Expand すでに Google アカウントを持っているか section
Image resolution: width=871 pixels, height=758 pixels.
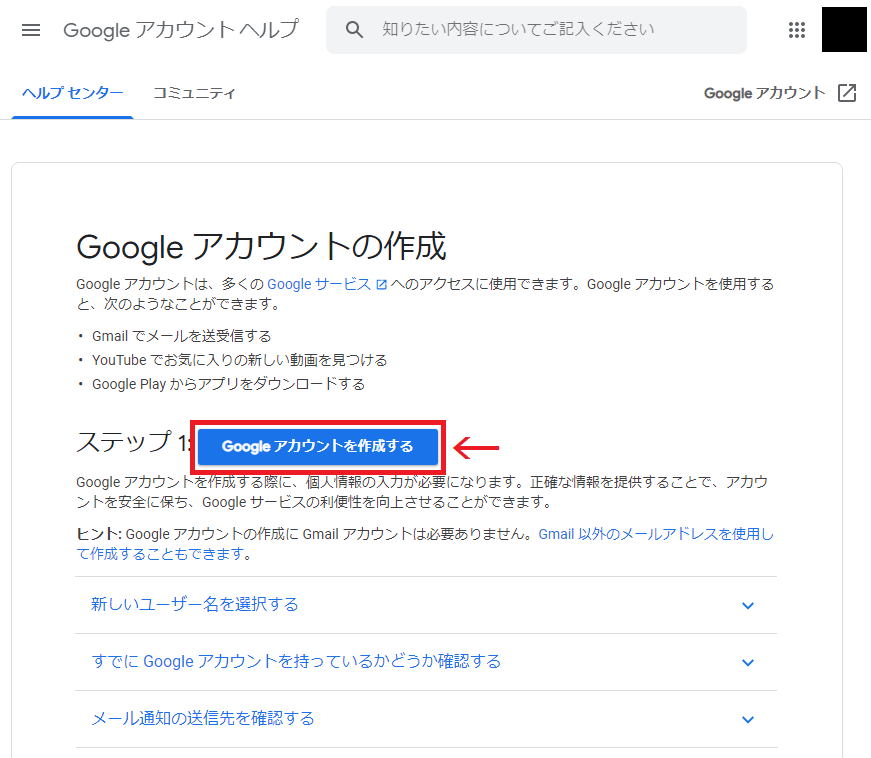click(426, 661)
